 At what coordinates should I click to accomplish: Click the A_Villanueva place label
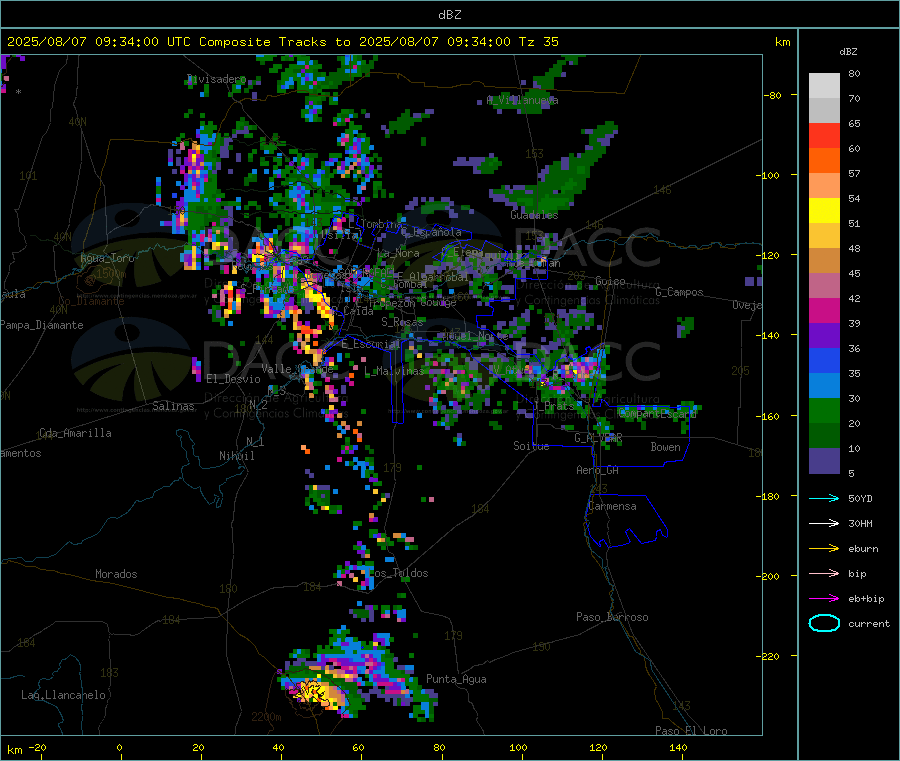click(x=522, y=100)
